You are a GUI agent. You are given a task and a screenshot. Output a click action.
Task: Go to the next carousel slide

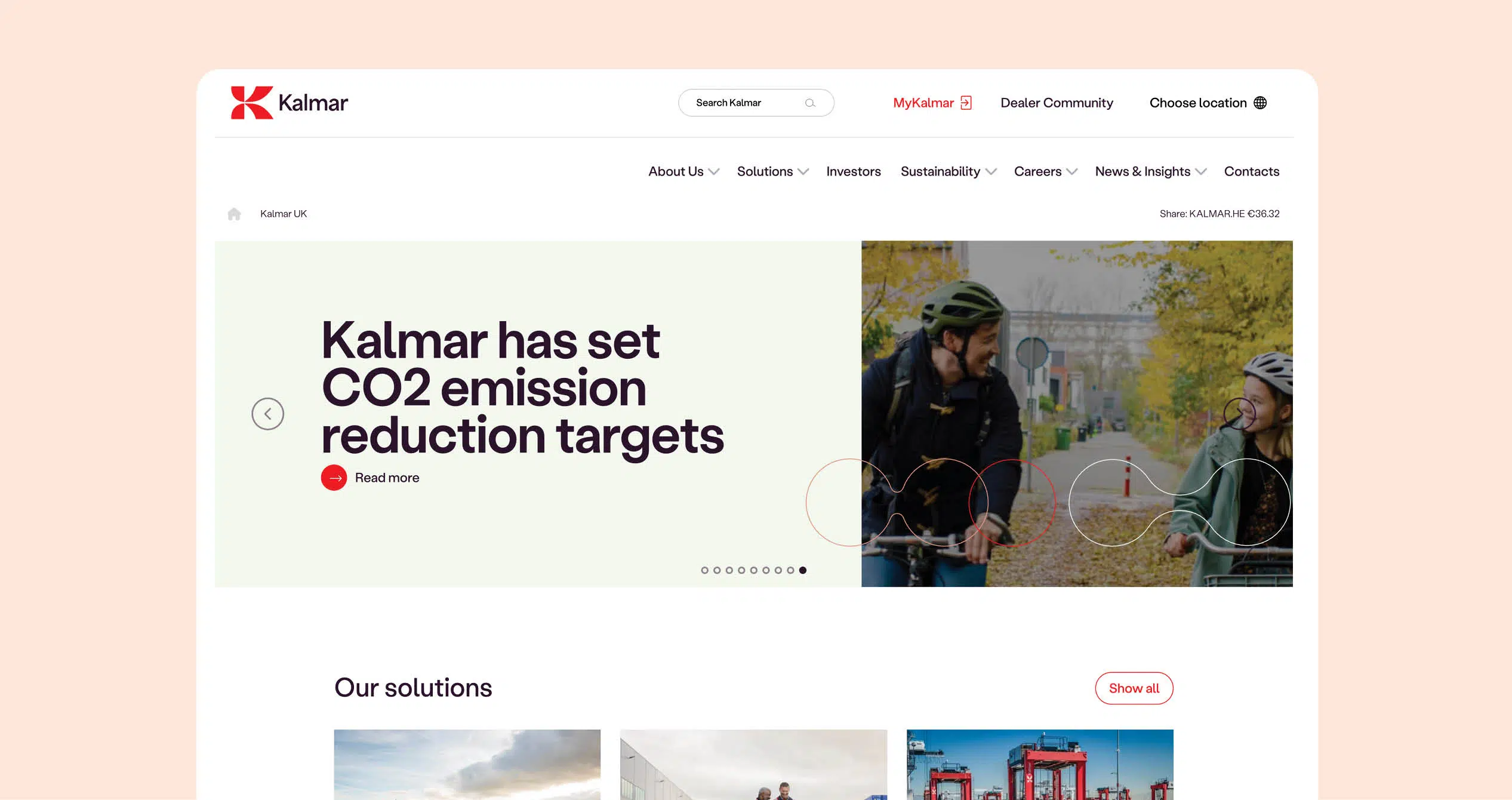pyautogui.click(x=1239, y=414)
